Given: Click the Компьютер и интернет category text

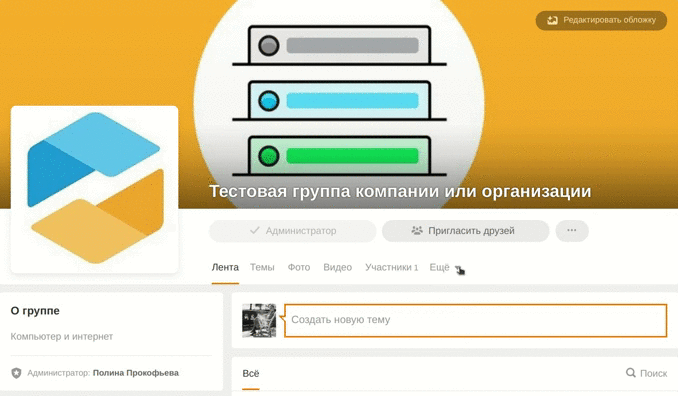Looking at the screenshot, I should [x=61, y=336].
